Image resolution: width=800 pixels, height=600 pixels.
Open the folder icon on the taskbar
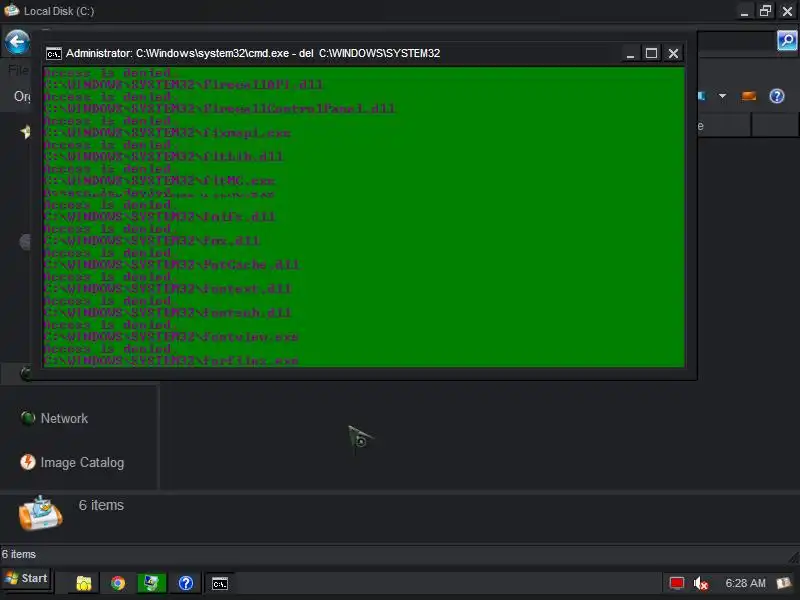point(84,583)
